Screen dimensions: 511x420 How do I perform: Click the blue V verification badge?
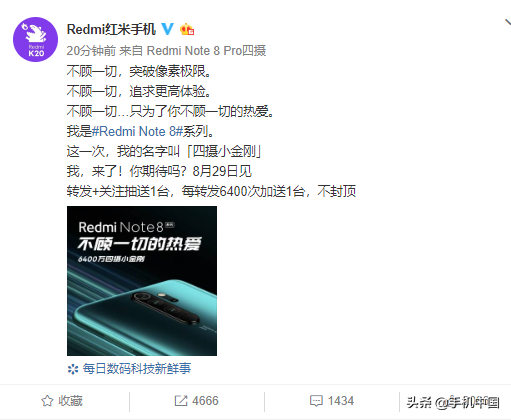167,29
